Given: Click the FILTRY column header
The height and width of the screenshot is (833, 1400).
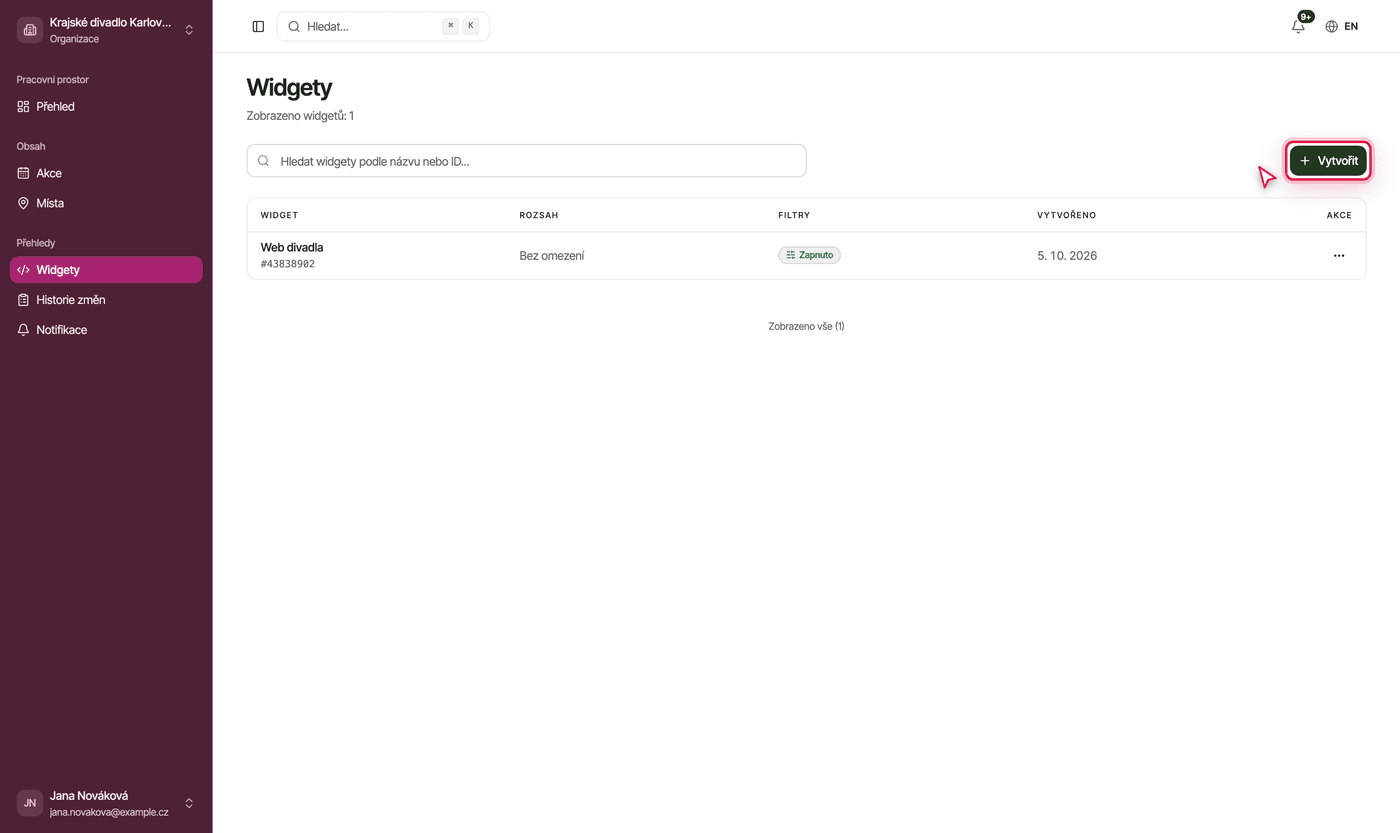Looking at the screenshot, I should [x=794, y=215].
